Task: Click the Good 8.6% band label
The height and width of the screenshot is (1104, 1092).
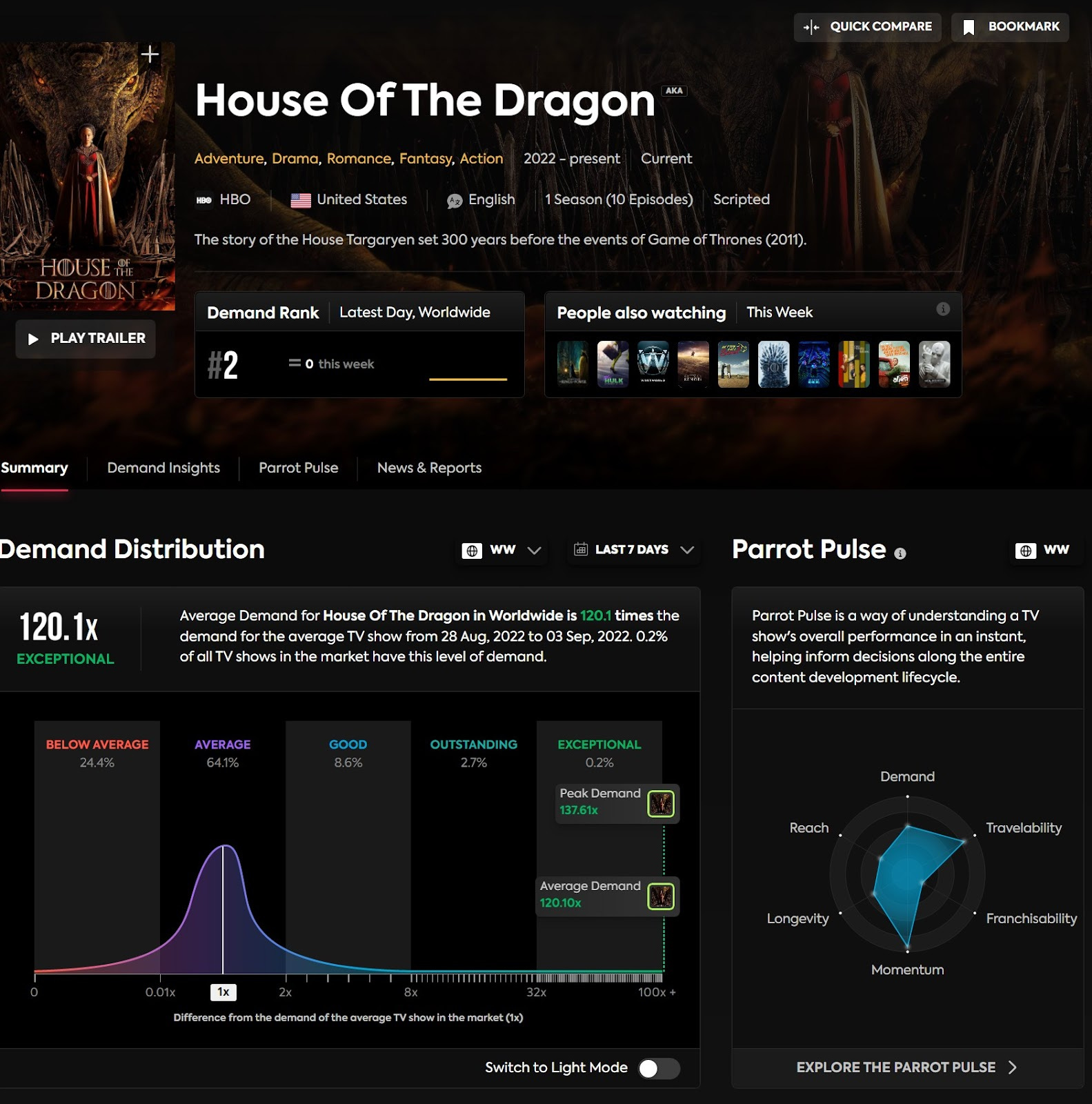Action: (348, 753)
